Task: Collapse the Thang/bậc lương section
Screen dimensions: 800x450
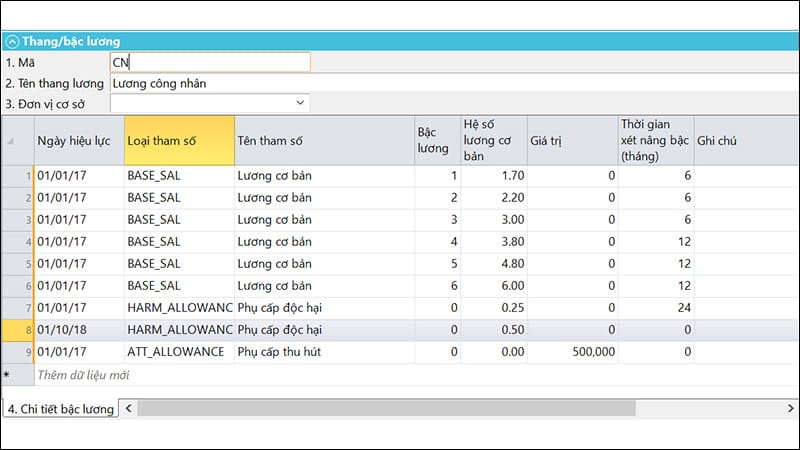Action: (x=12, y=41)
